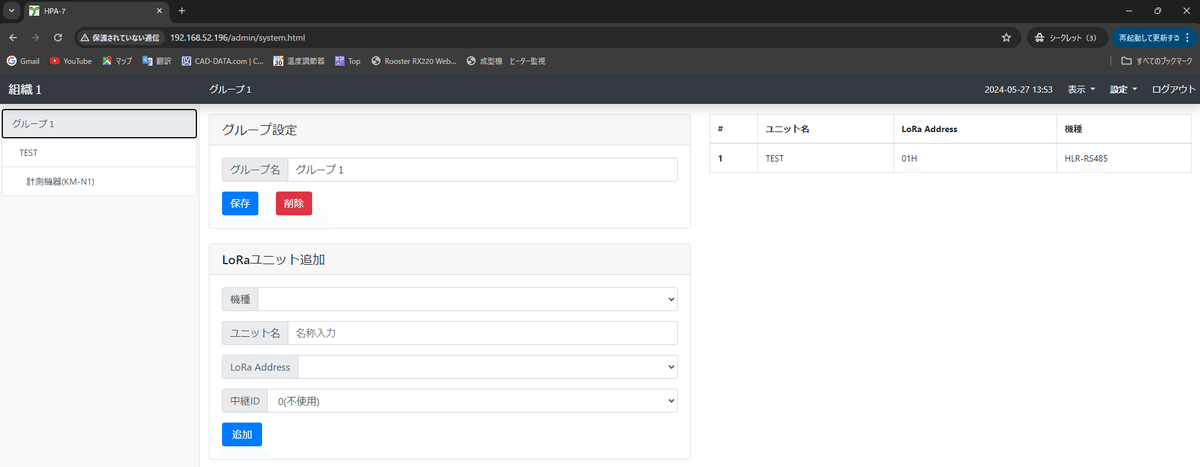Select グループ 1 in the sidebar

click(x=99, y=124)
